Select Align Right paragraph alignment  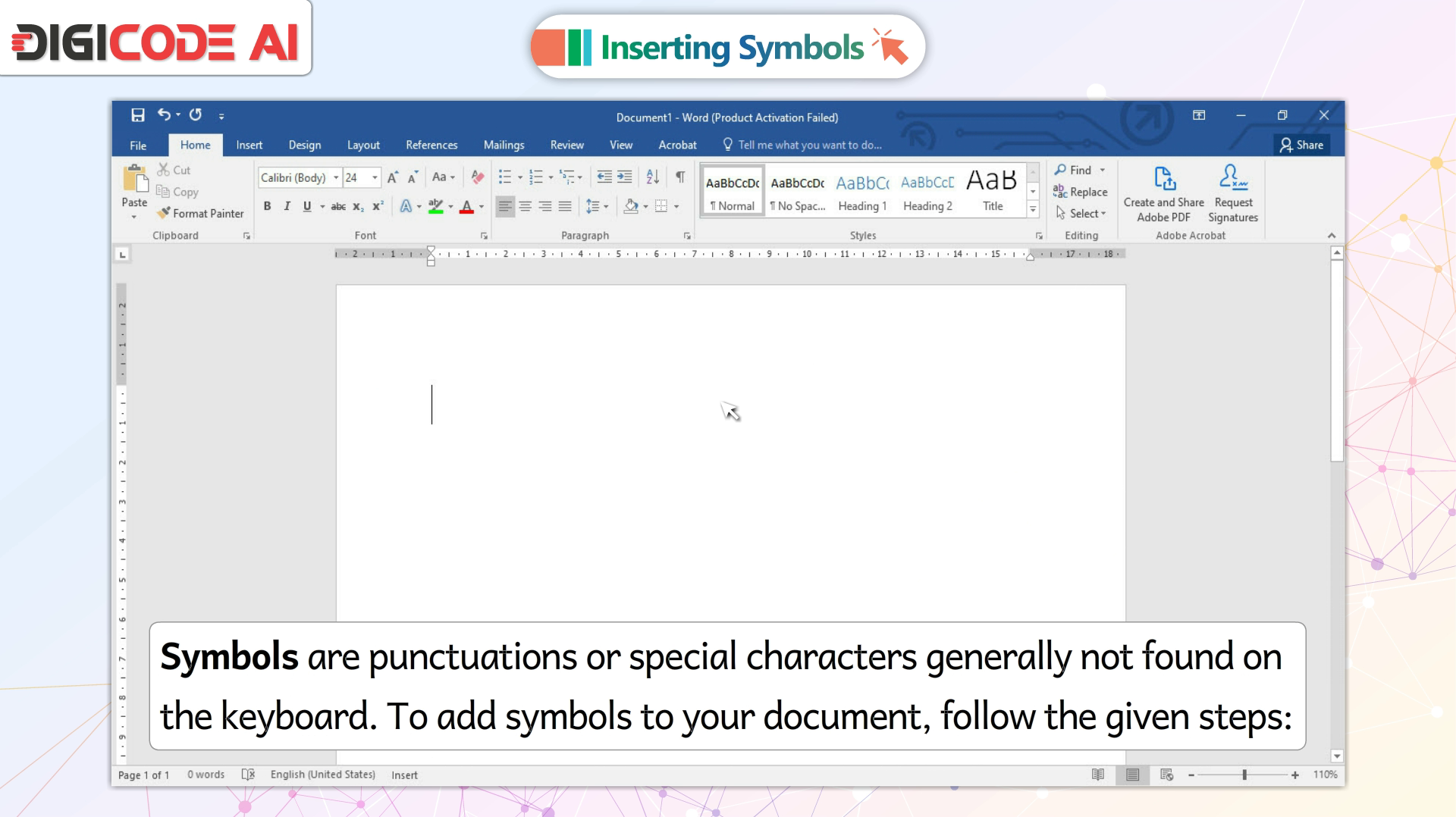tap(545, 206)
